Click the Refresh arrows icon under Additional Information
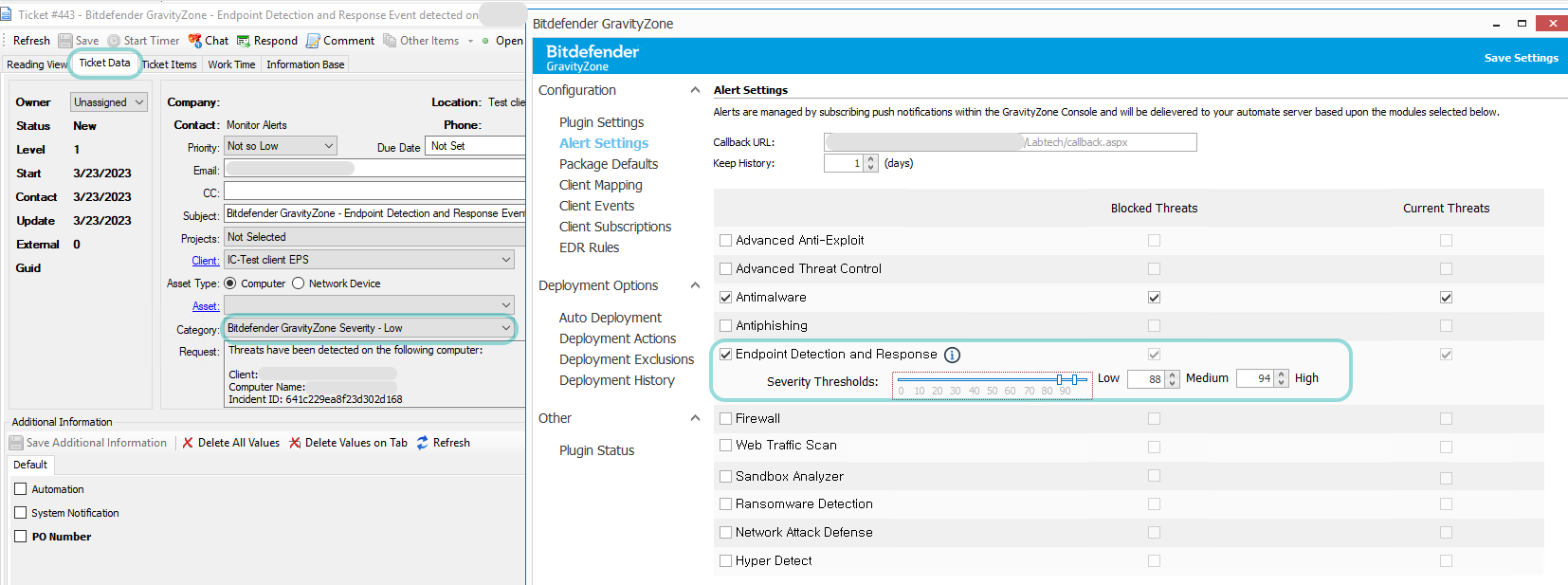 tap(423, 443)
